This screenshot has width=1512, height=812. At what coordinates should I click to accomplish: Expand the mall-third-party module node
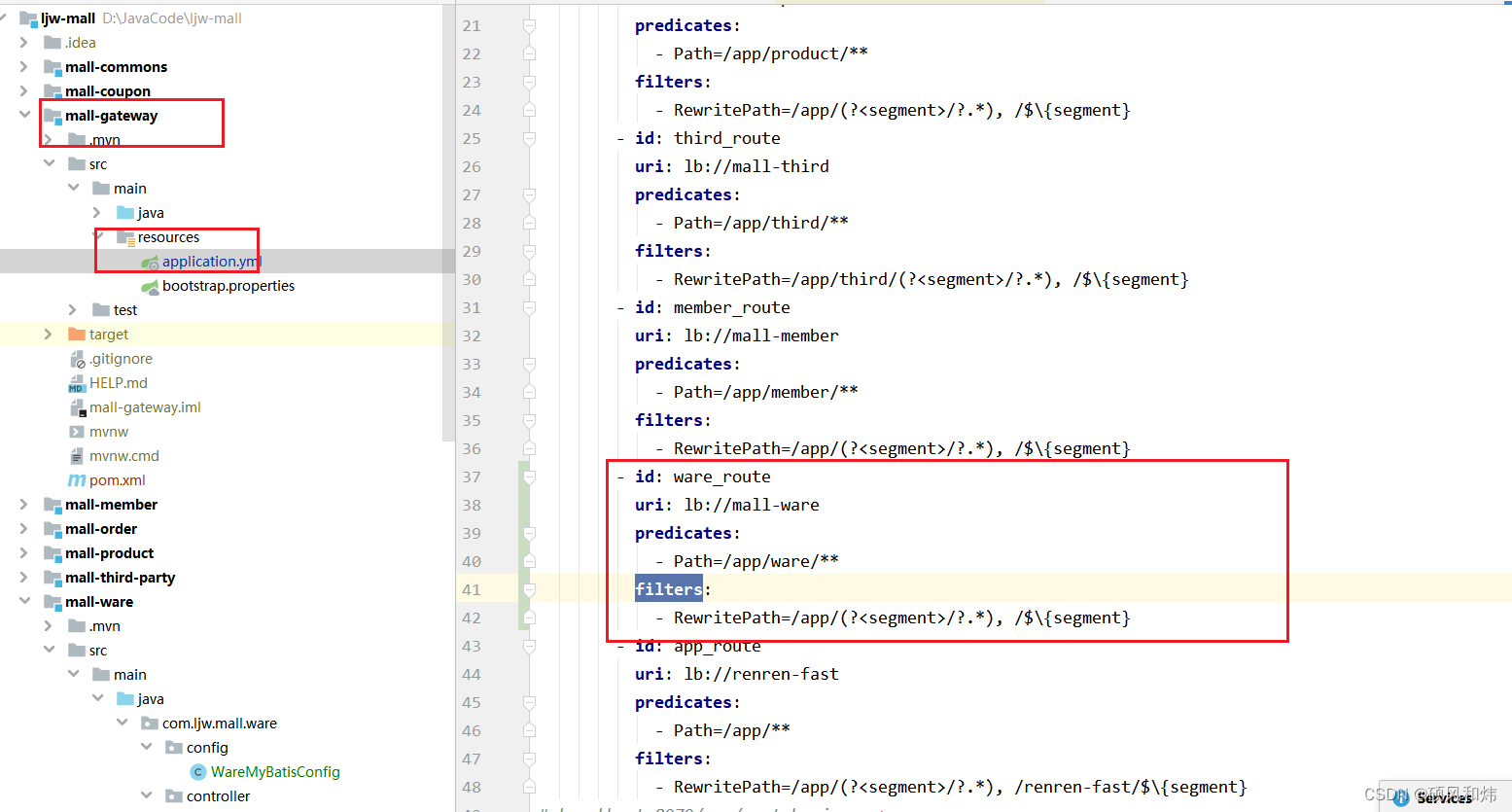click(x=24, y=577)
